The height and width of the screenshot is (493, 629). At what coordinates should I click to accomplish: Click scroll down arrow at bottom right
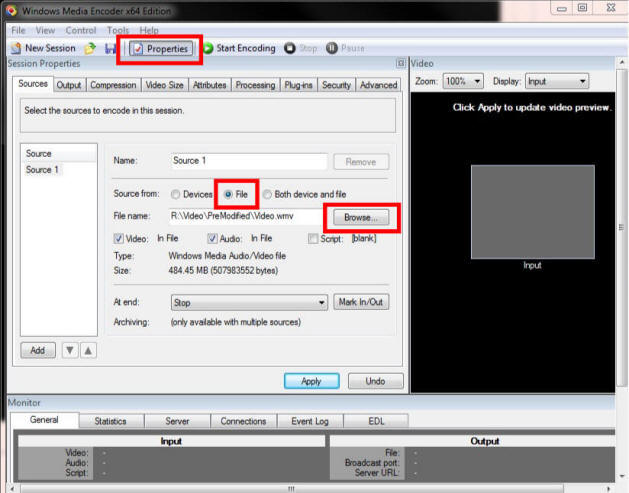tap(622, 476)
